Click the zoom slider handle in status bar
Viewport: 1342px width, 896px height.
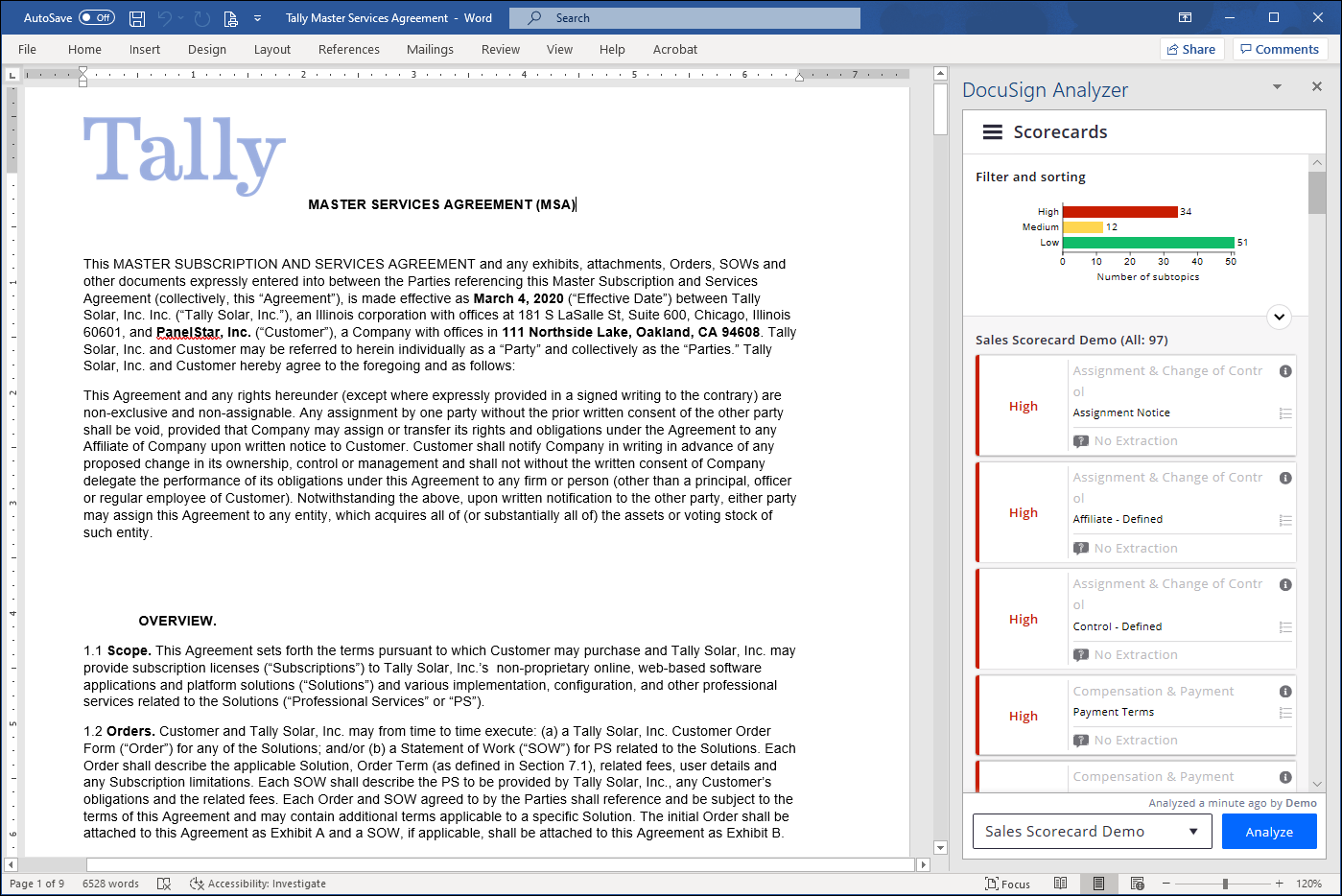pyautogui.click(x=1225, y=884)
